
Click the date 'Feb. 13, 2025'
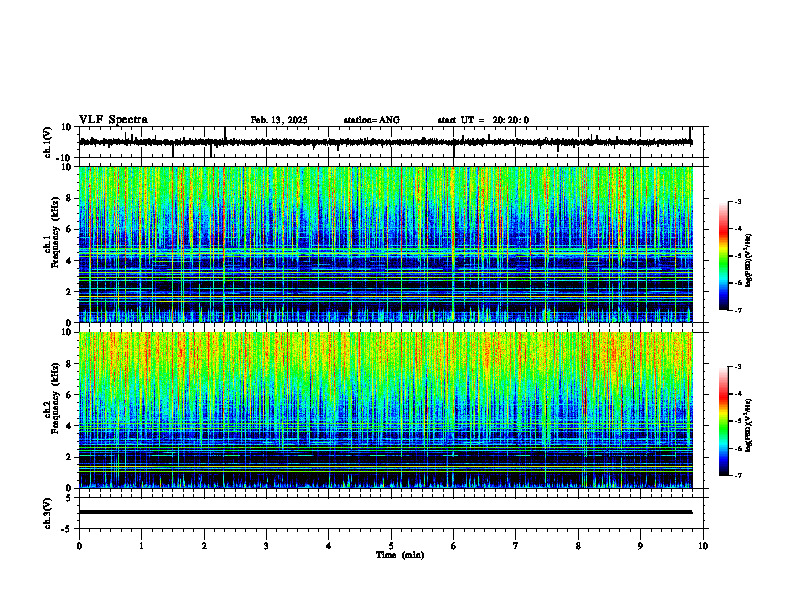pos(279,120)
